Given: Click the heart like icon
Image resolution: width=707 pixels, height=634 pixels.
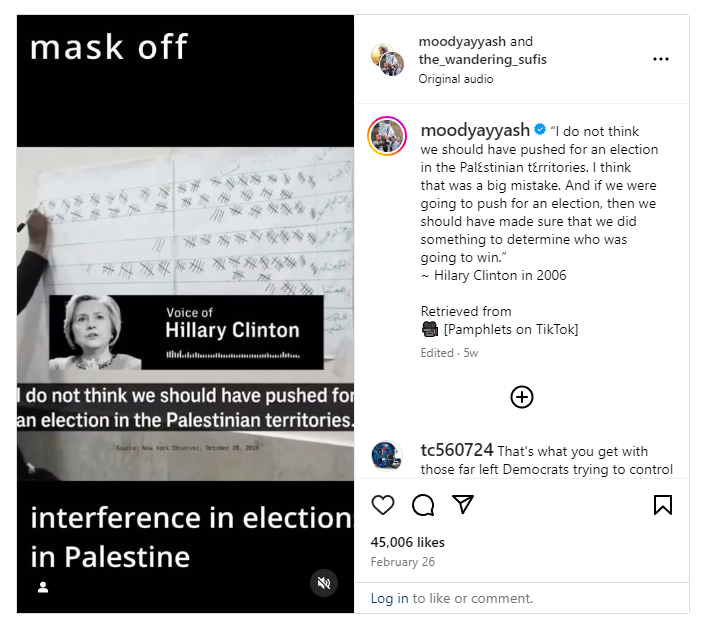Looking at the screenshot, I should [383, 505].
